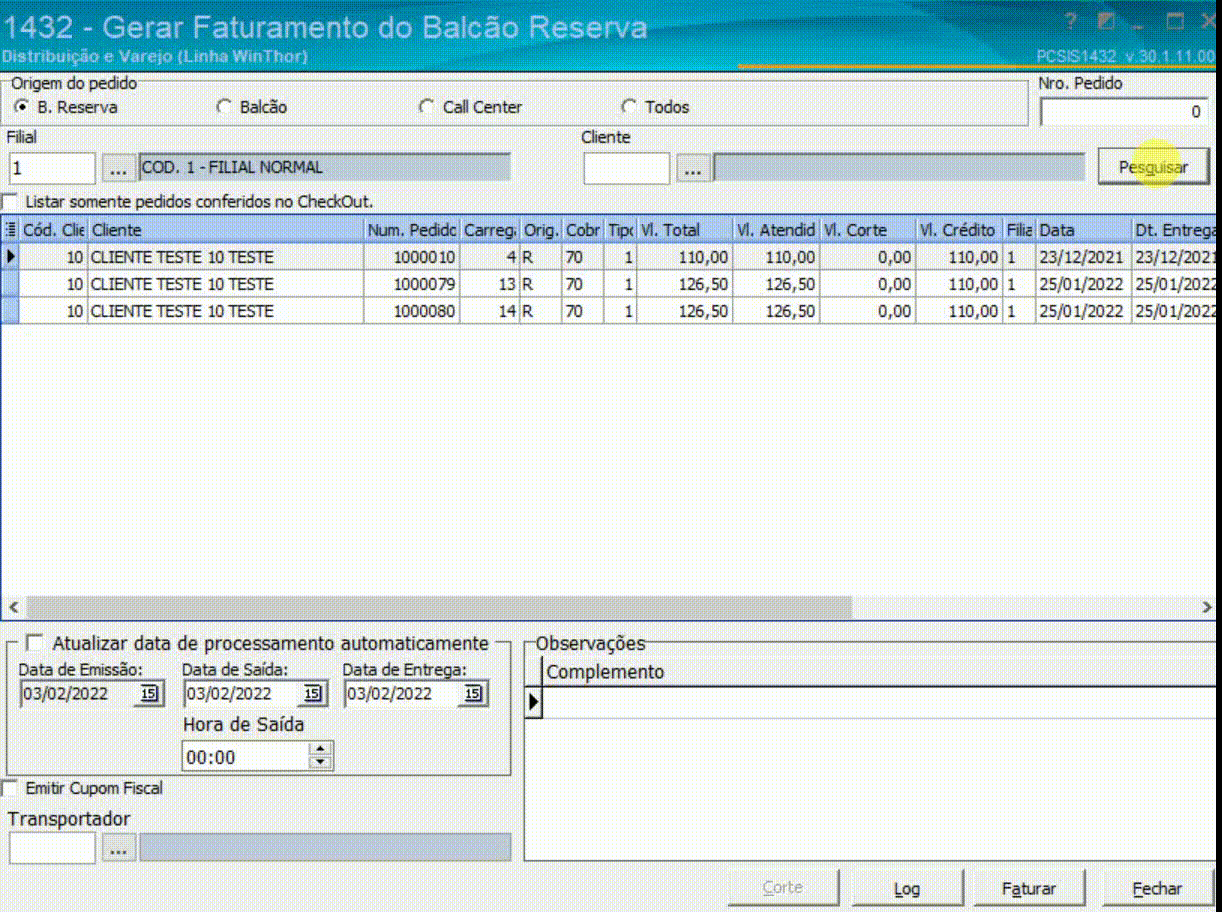1222x912 pixels.
Task: Click the grid scroll left arrow
Action: click(x=13, y=607)
